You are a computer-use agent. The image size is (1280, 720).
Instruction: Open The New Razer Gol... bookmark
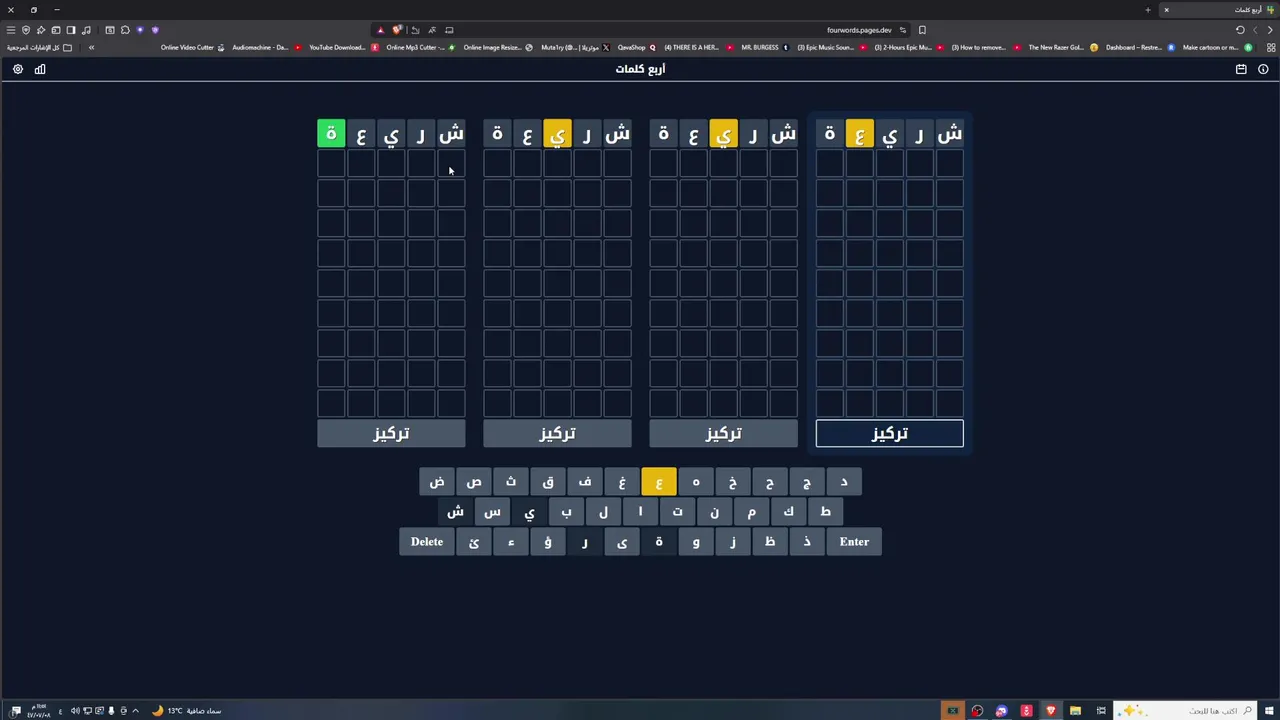pos(1063,47)
